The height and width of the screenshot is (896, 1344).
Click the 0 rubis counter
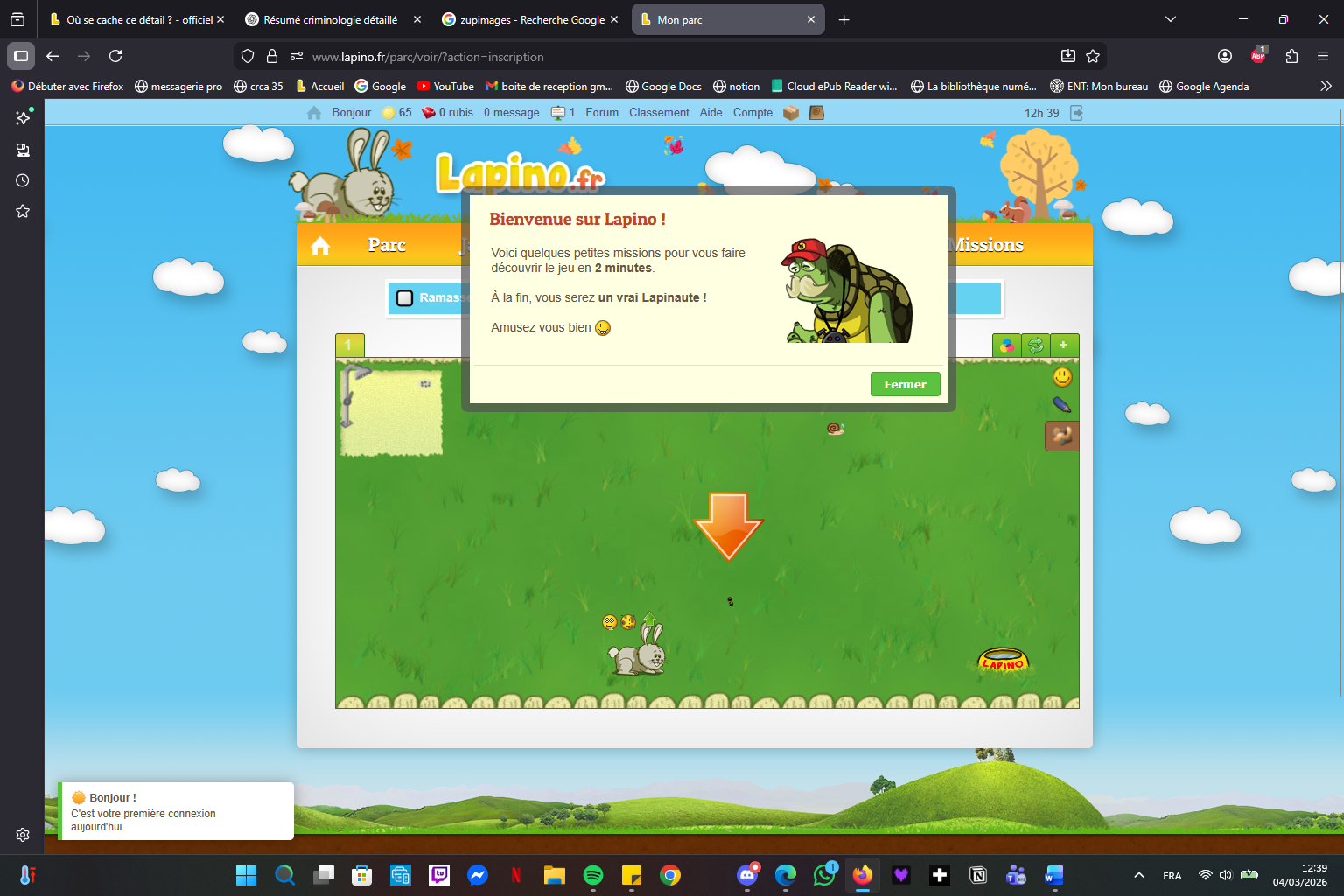coord(447,113)
